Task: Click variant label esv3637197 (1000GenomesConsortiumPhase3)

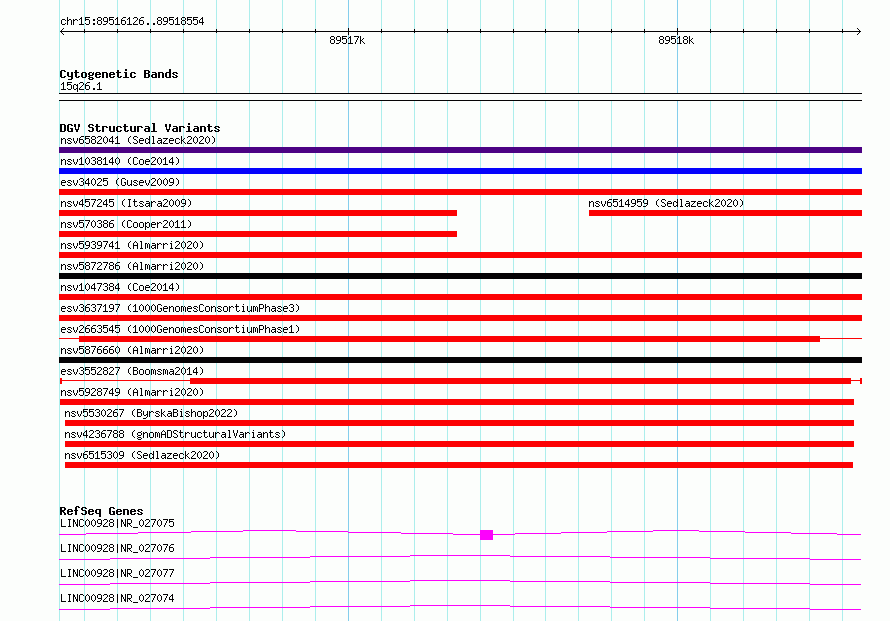Action: point(180,308)
